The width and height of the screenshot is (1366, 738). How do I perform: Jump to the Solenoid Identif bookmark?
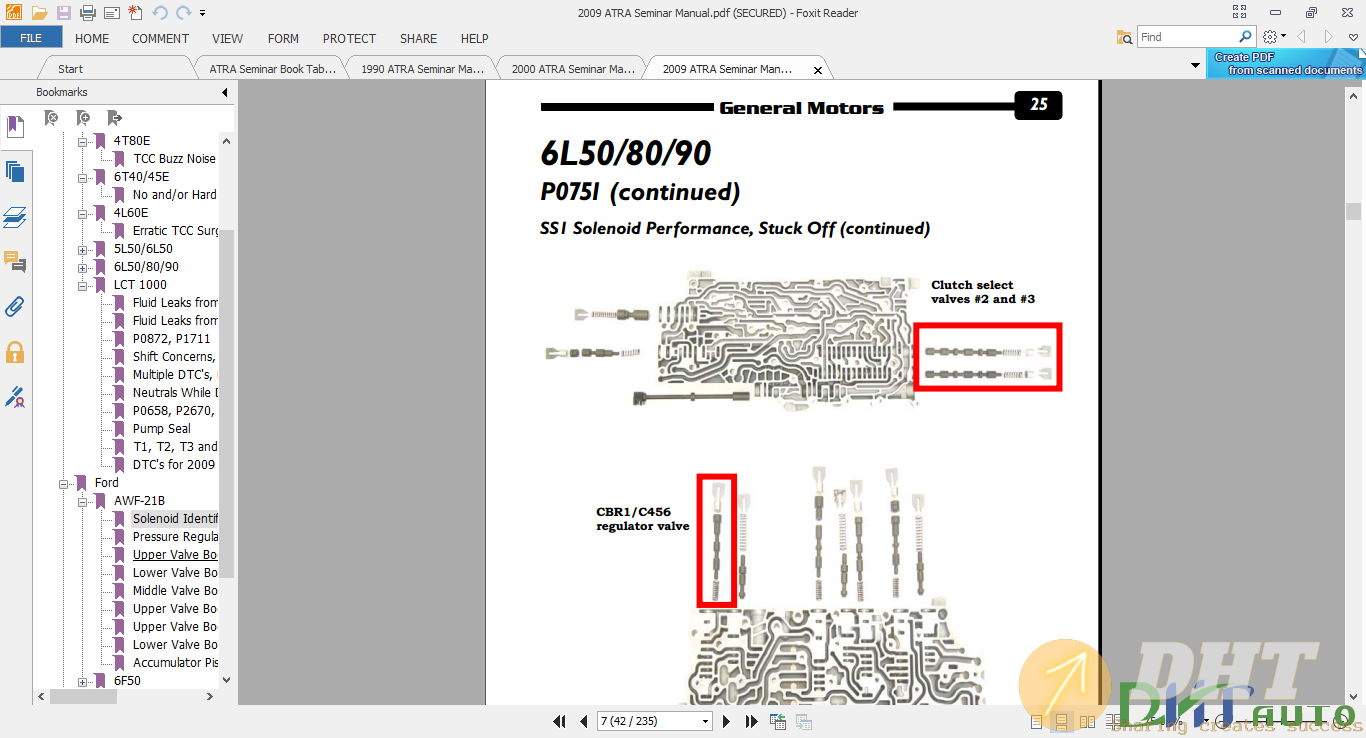175,518
